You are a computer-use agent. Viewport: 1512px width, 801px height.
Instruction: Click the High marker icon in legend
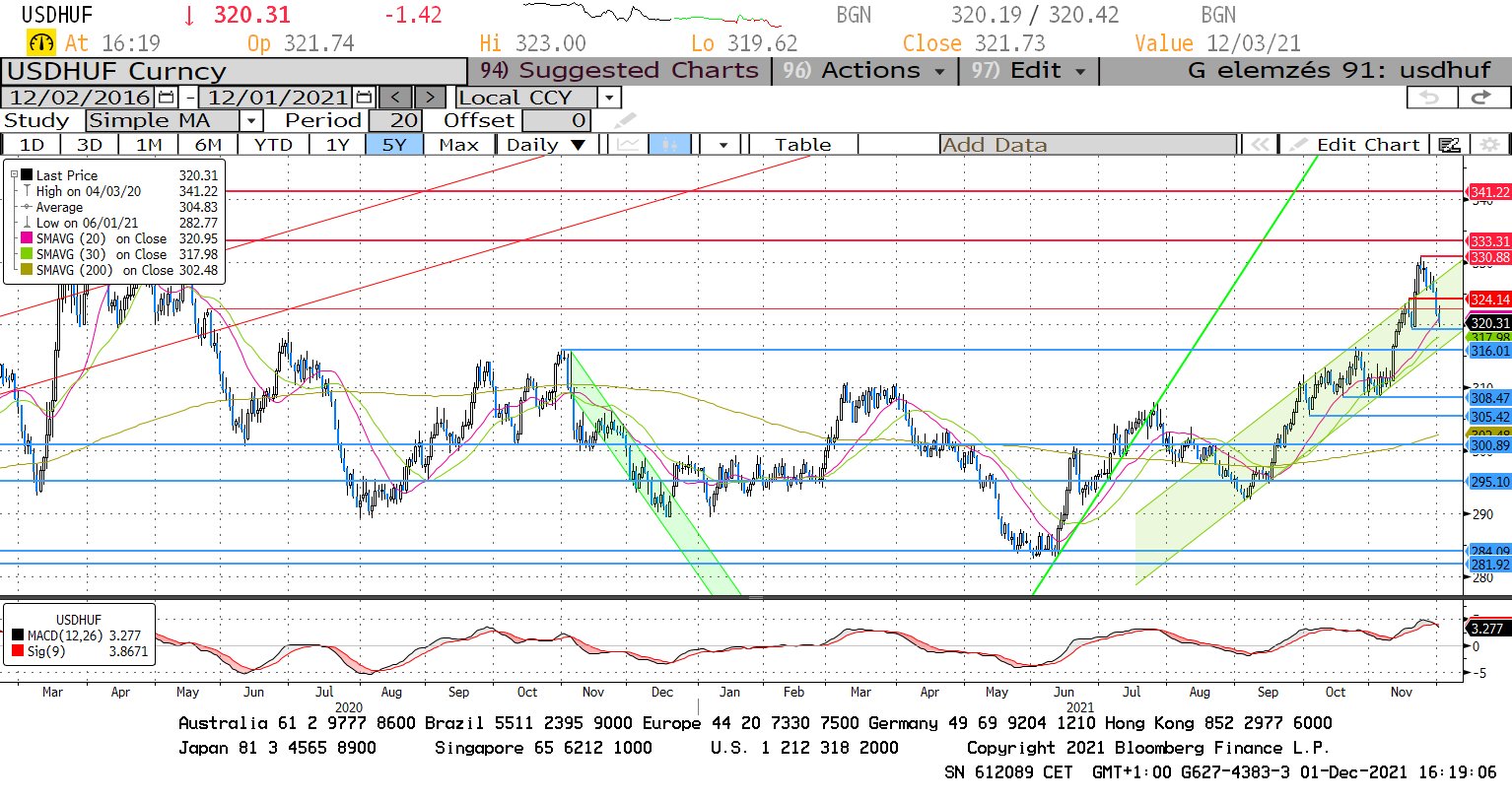(x=28, y=191)
